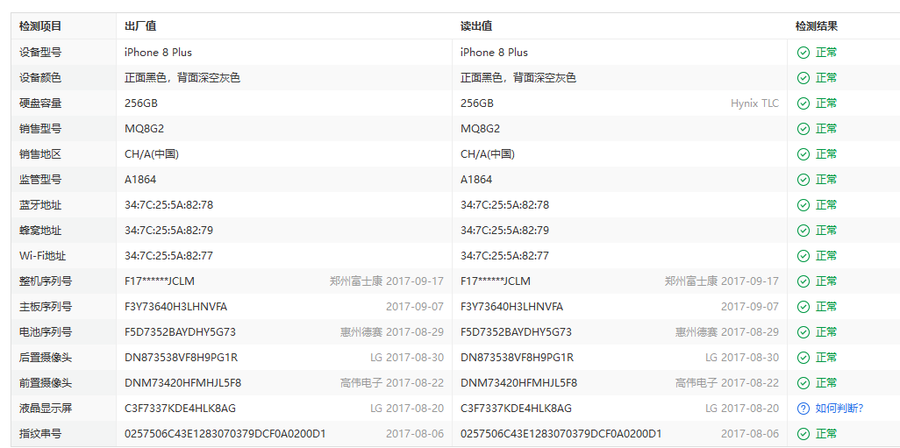The height and width of the screenshot is (448, 900).
Task: Click the factory Wi-Fi address 34:7C:25:5A:82:77
Action: (x=169, y=256)
